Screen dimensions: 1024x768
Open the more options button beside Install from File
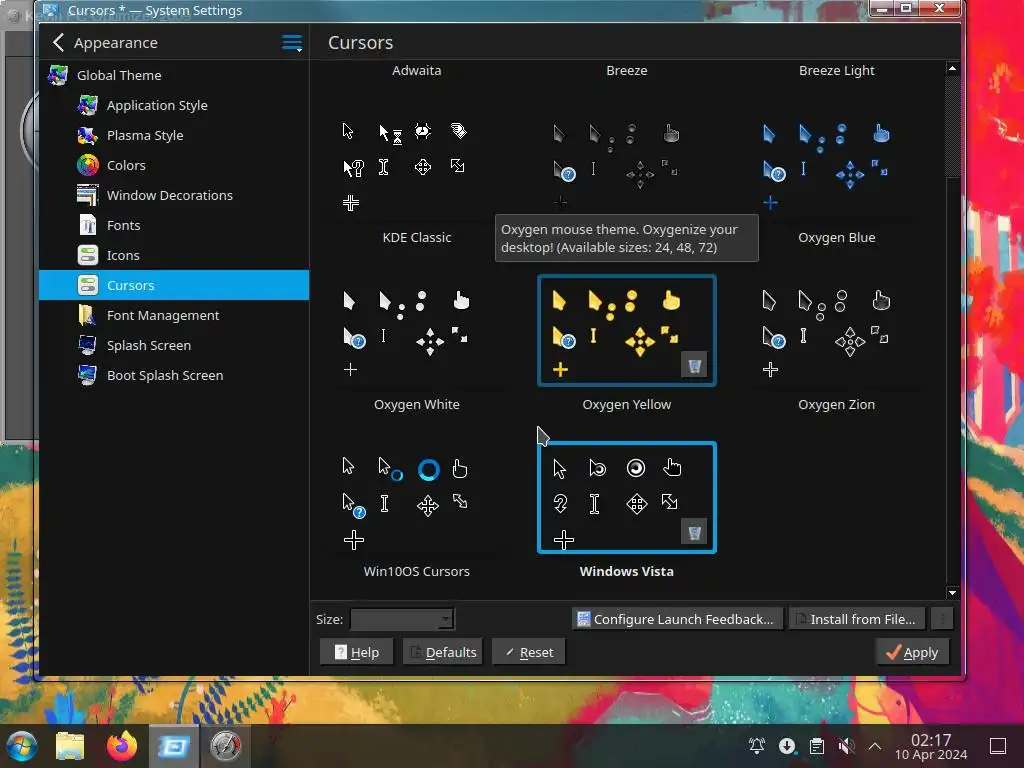point(942,618)
